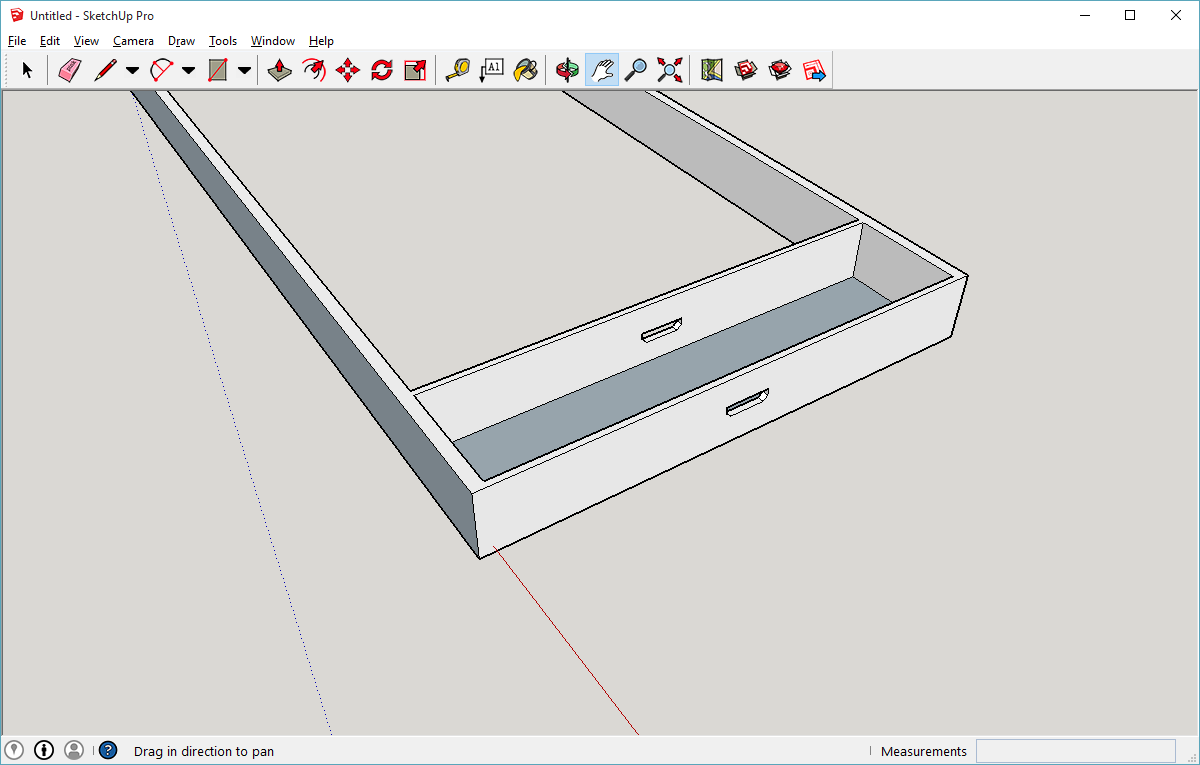Click the handle slot on the inner divider panel
The height and width of the screenshot is (765, 1200).
[662, 331]
